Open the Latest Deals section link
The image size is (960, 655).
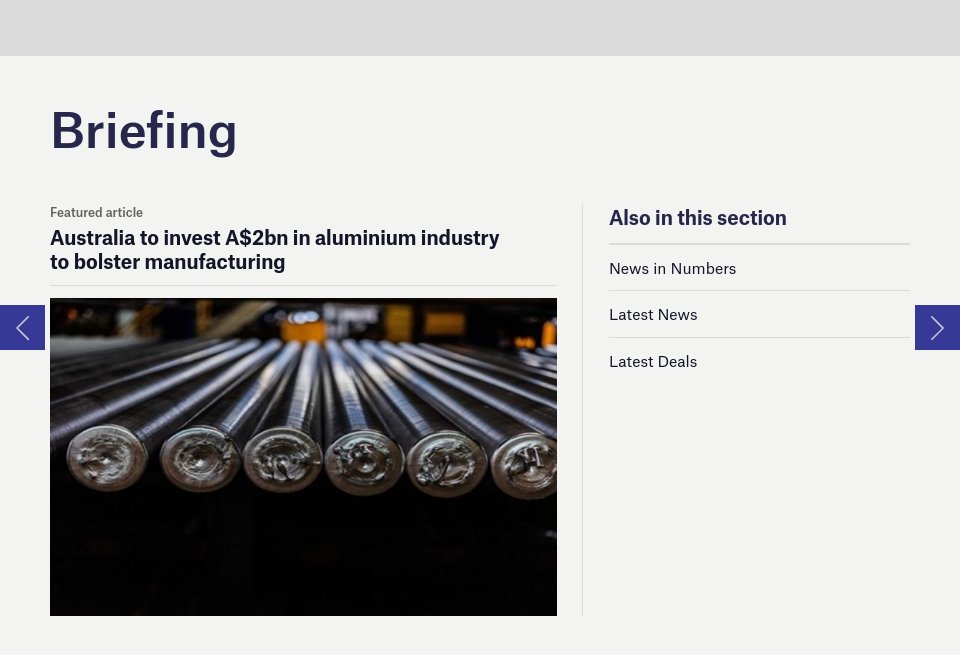[x=653, y=361]
